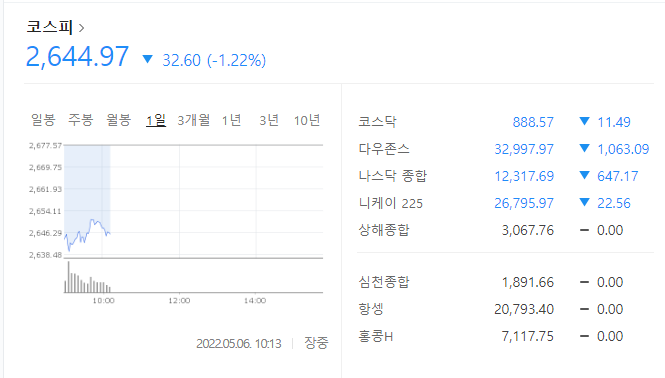
Task: Switch to the 3년 chart tab
Action: [x=269, y=120]
